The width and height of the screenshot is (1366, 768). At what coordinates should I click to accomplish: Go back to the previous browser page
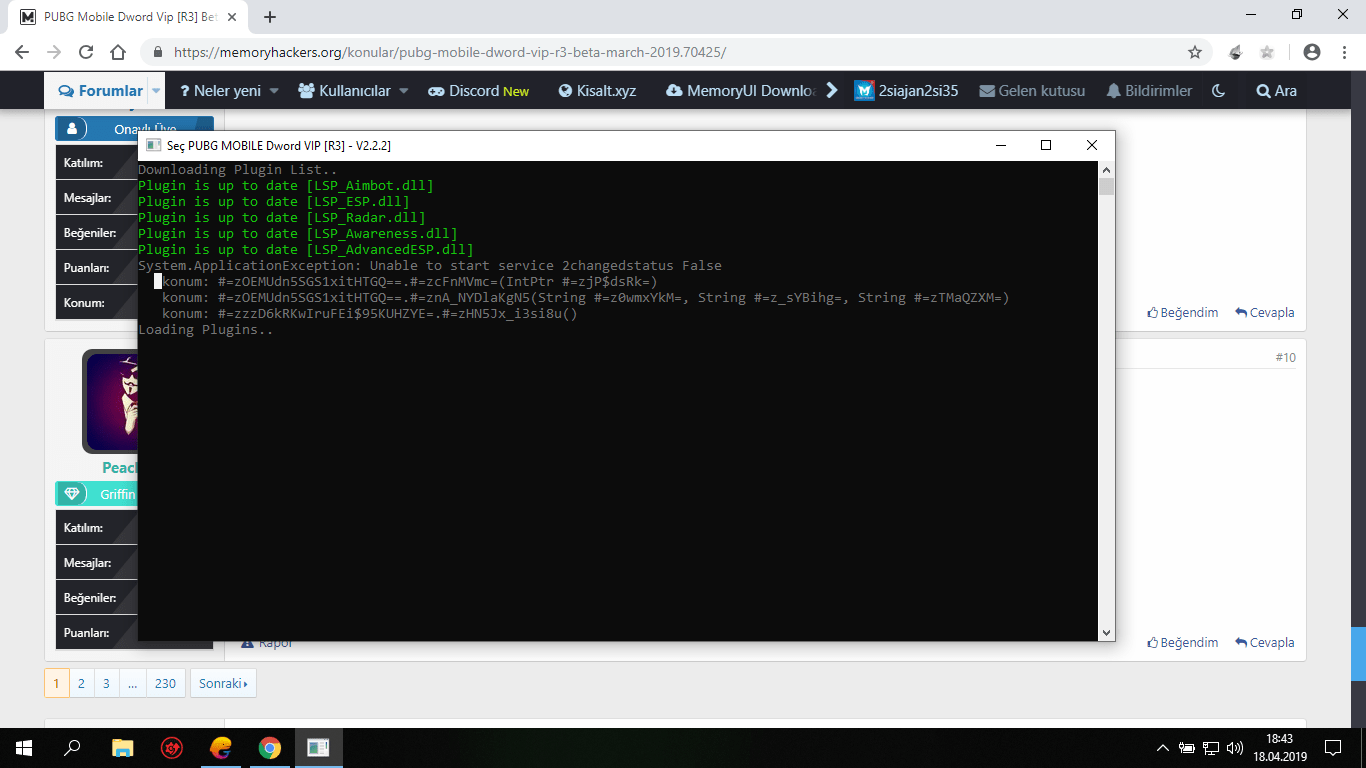(22, 52)
